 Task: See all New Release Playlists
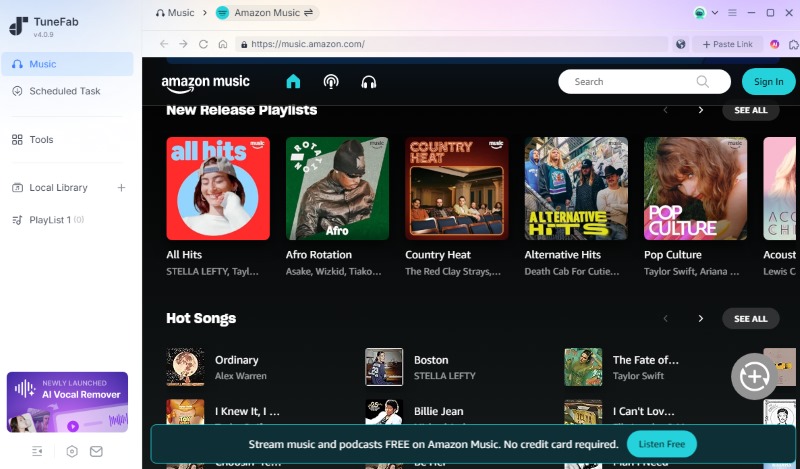coord(751,110)
